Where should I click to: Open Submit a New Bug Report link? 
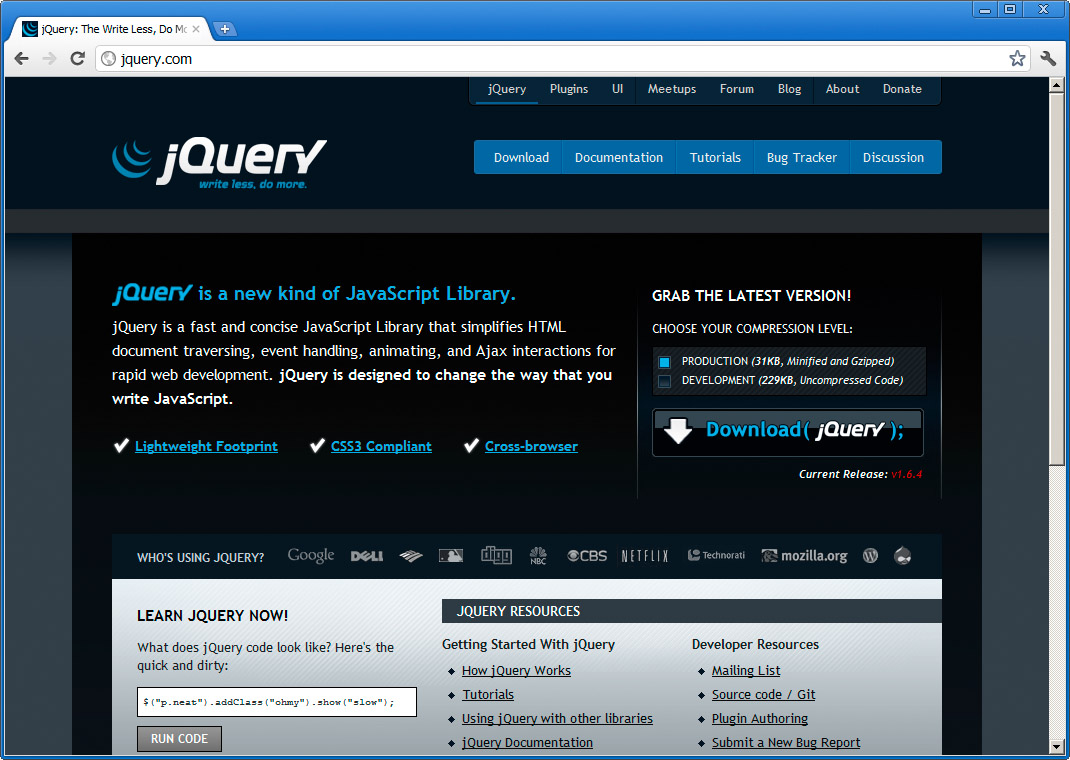tap(786, 742)
